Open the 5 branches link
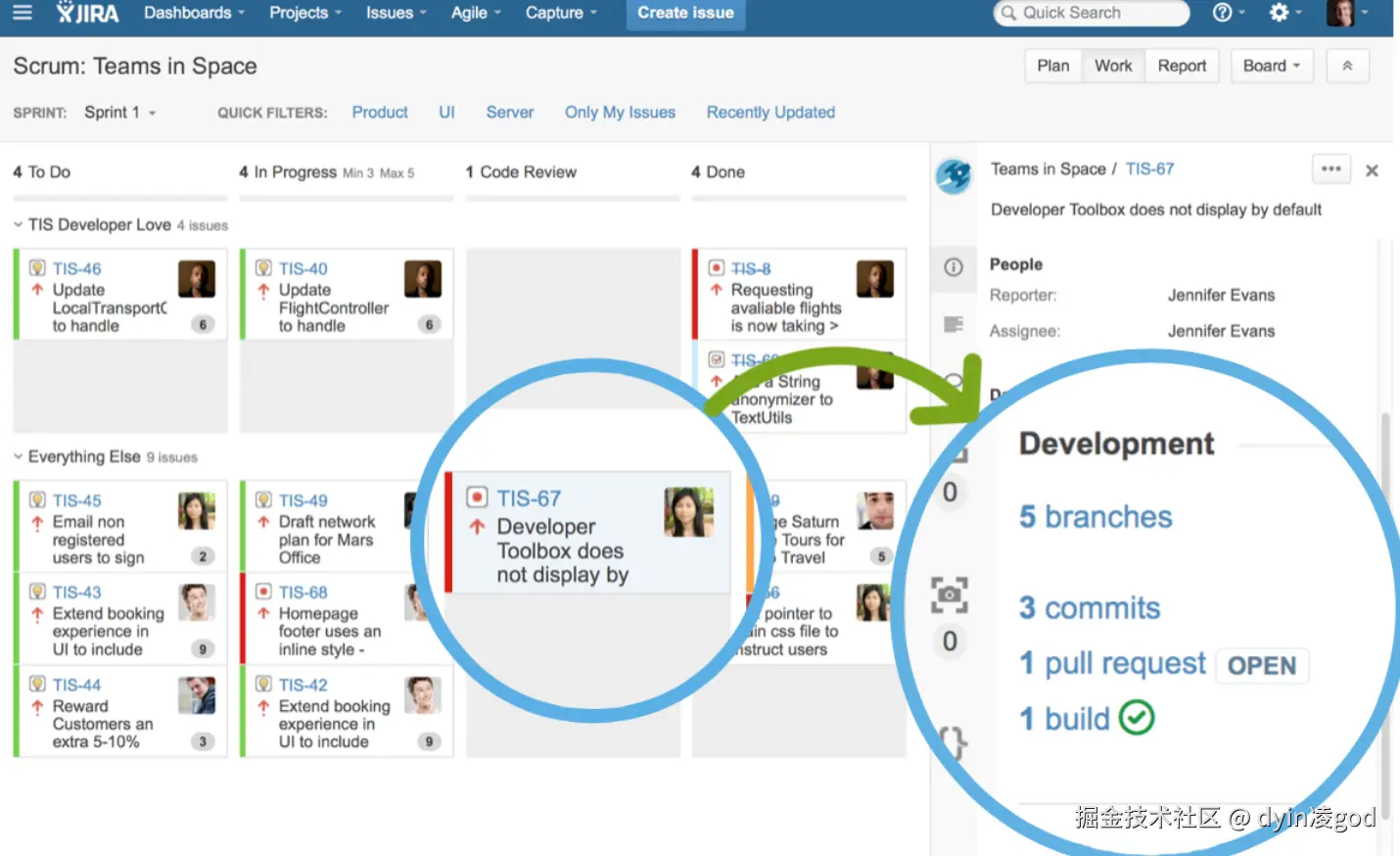Image resolution: width=1400 pixels, height=856 pixels. click(x=1096, y=516)
